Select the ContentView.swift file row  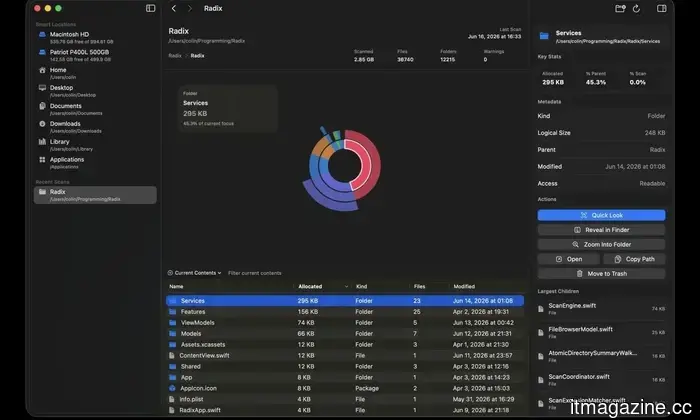tap(345, 355)
